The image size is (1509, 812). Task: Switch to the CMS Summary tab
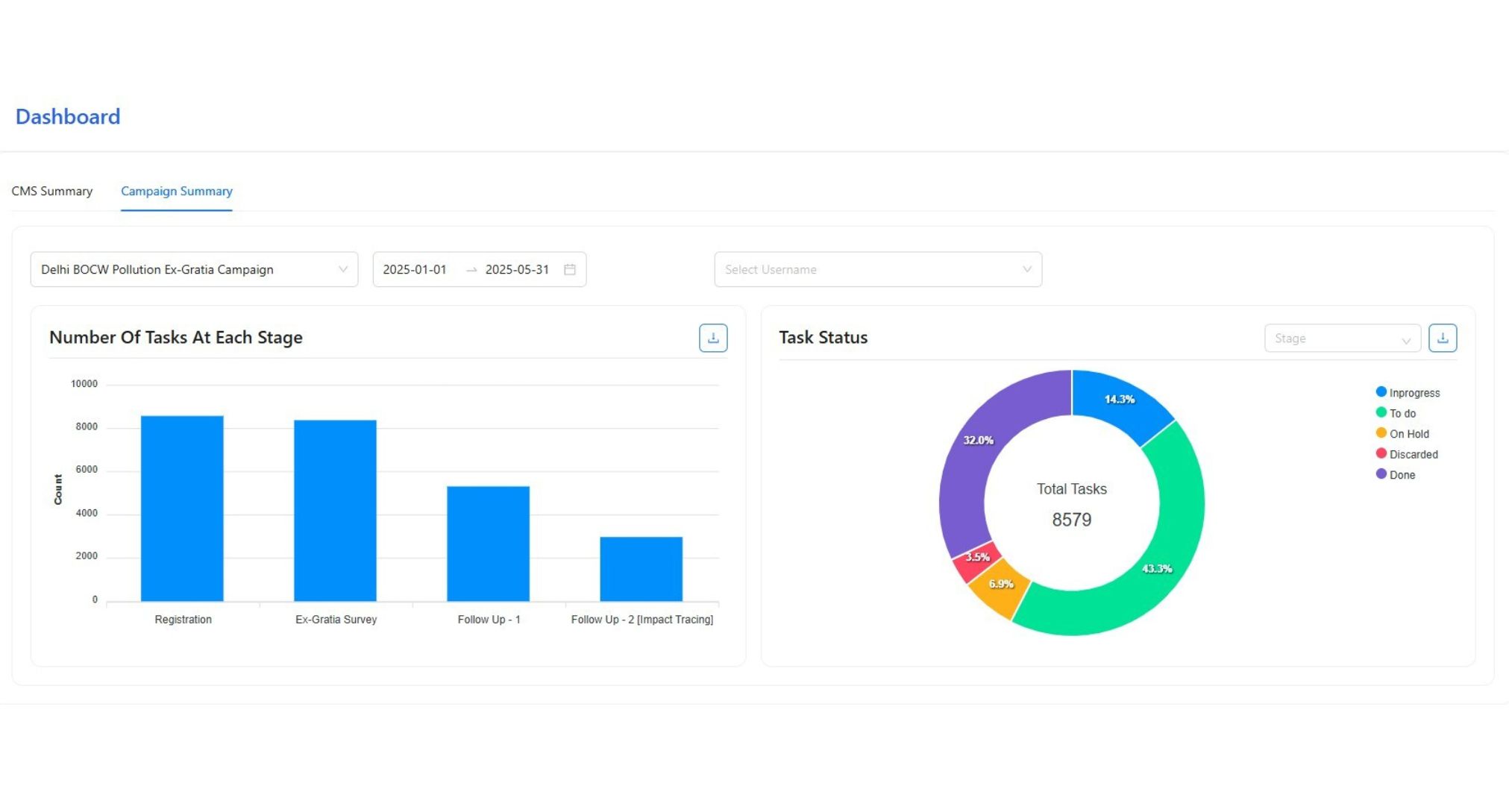51,191
